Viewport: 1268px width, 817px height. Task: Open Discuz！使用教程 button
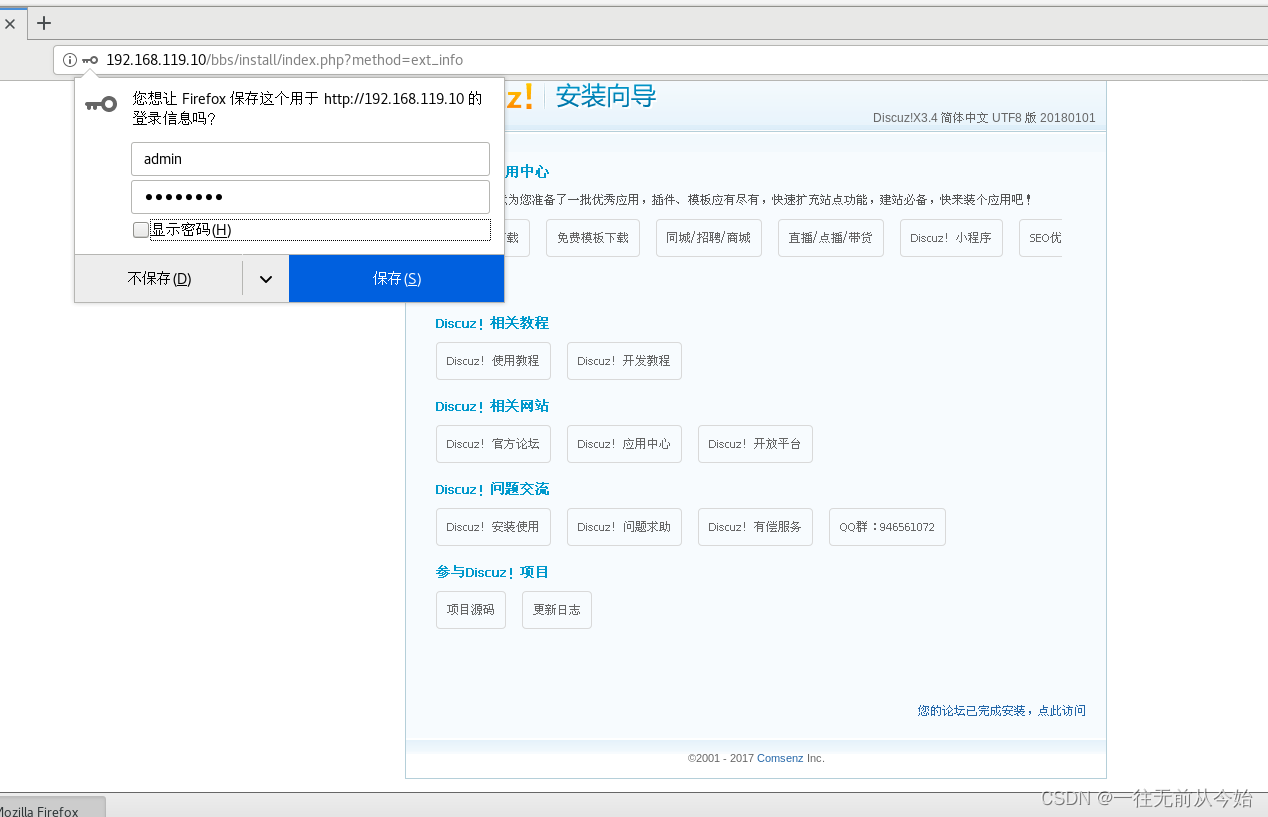[493, 361]
